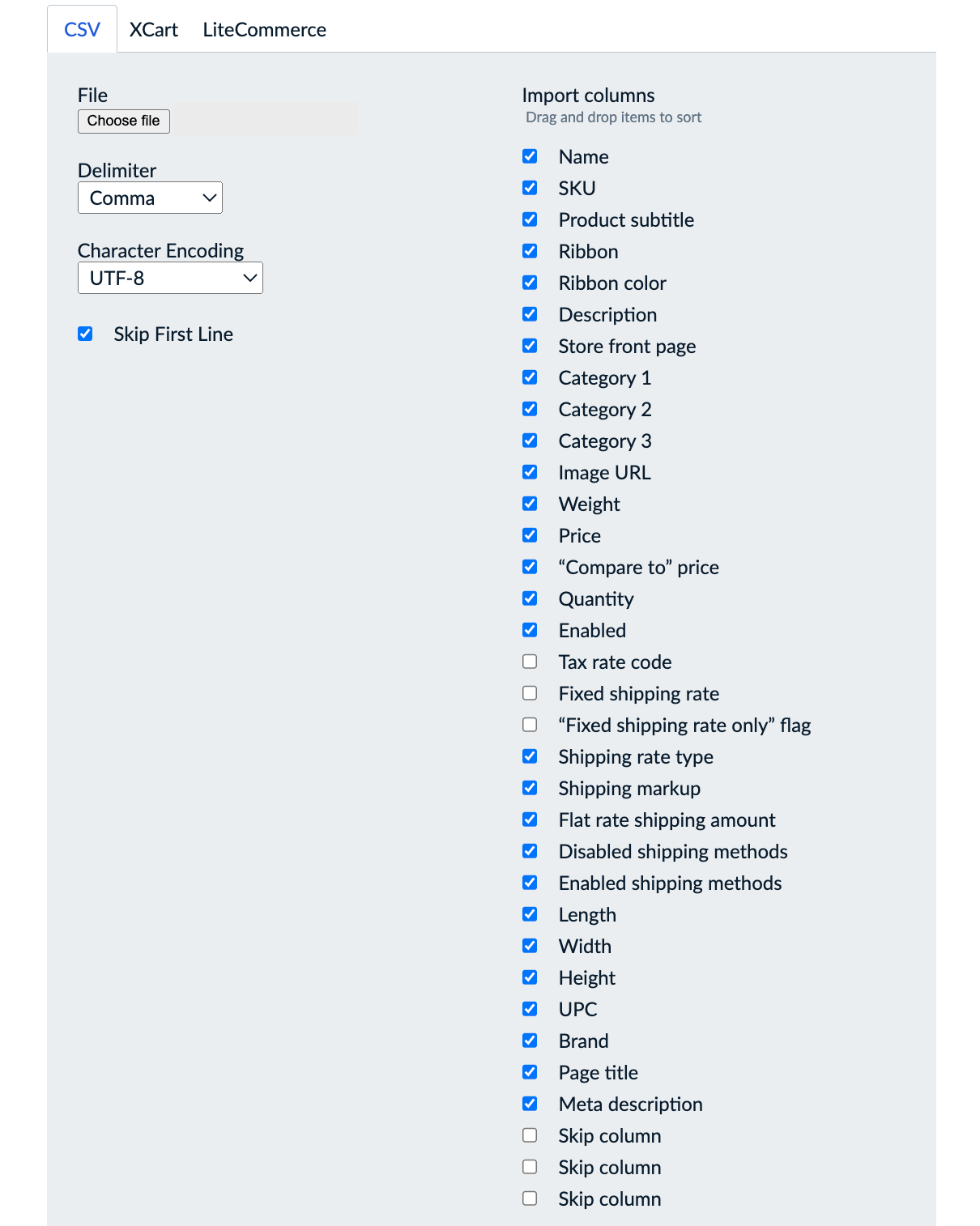Click the Choose file button
980x1226 pixels.
(123, 121)
